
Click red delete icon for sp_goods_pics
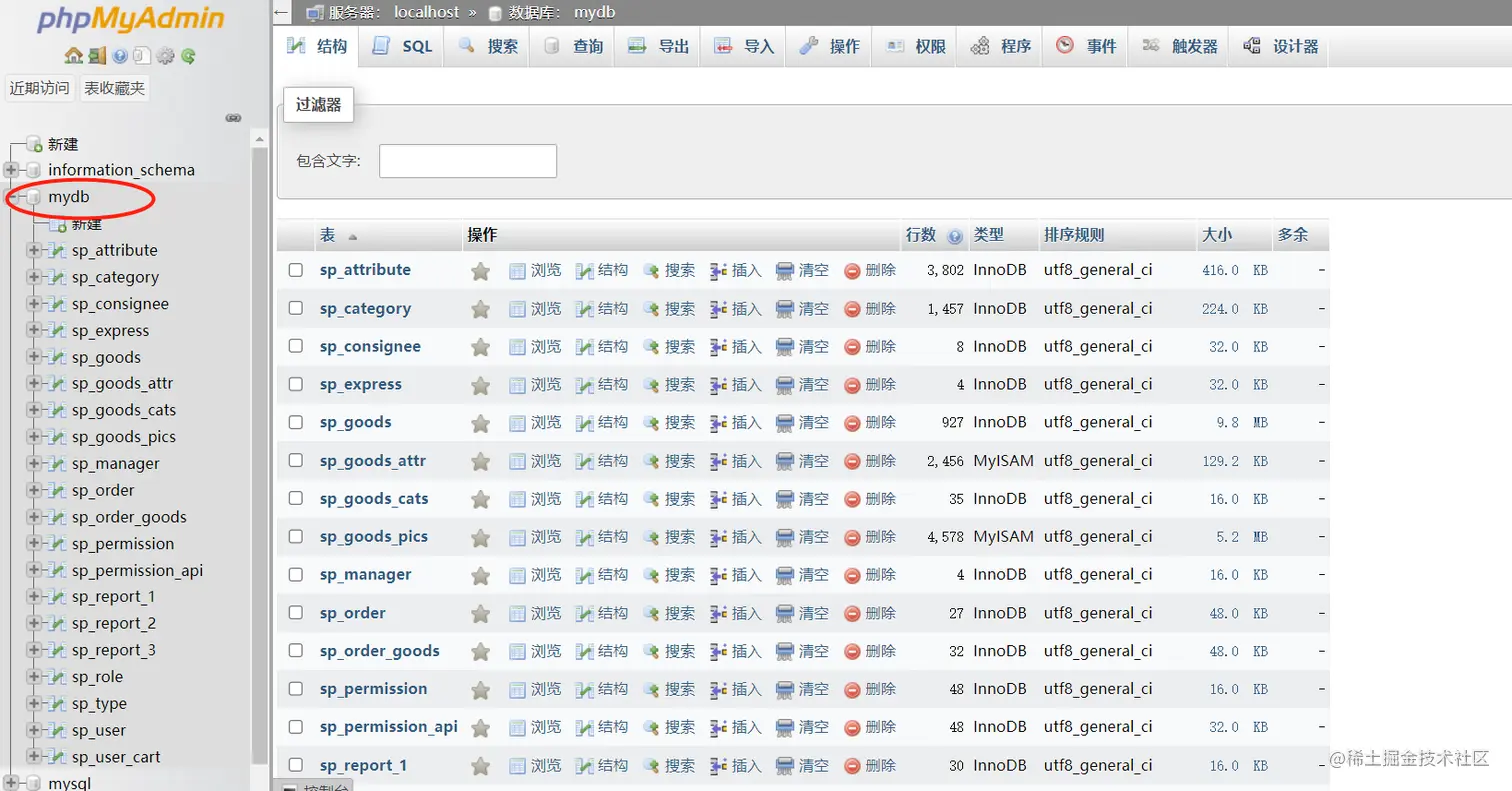(x=852, y=537)
